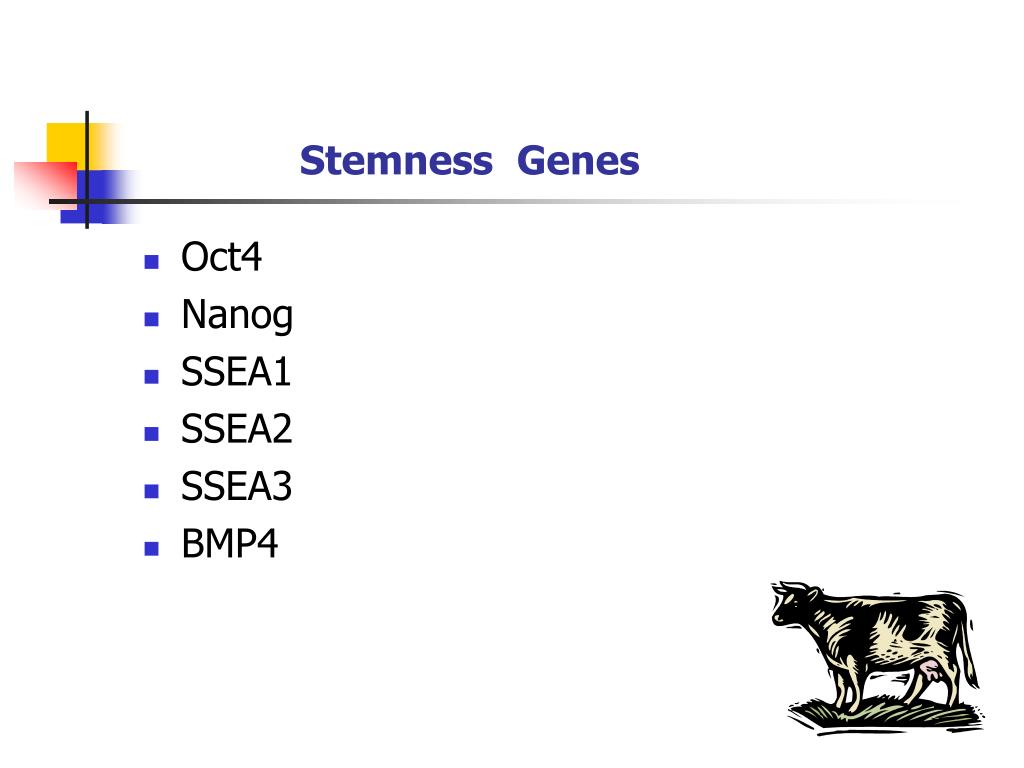1024x768 pixels.
Task: Click the blue bullet beside SSEA1
Action: click(x=152, y=377)
